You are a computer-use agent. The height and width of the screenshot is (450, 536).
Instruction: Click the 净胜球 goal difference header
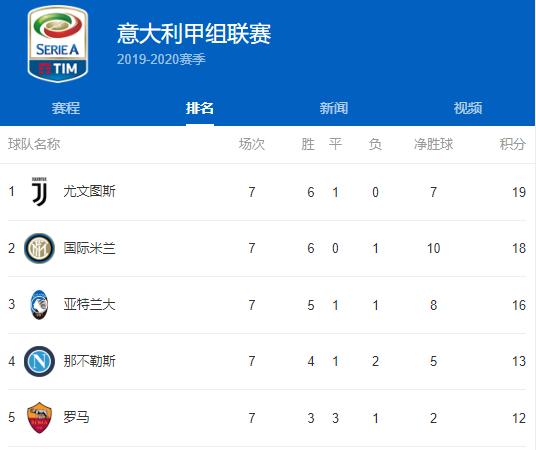(x=433, y=144)
